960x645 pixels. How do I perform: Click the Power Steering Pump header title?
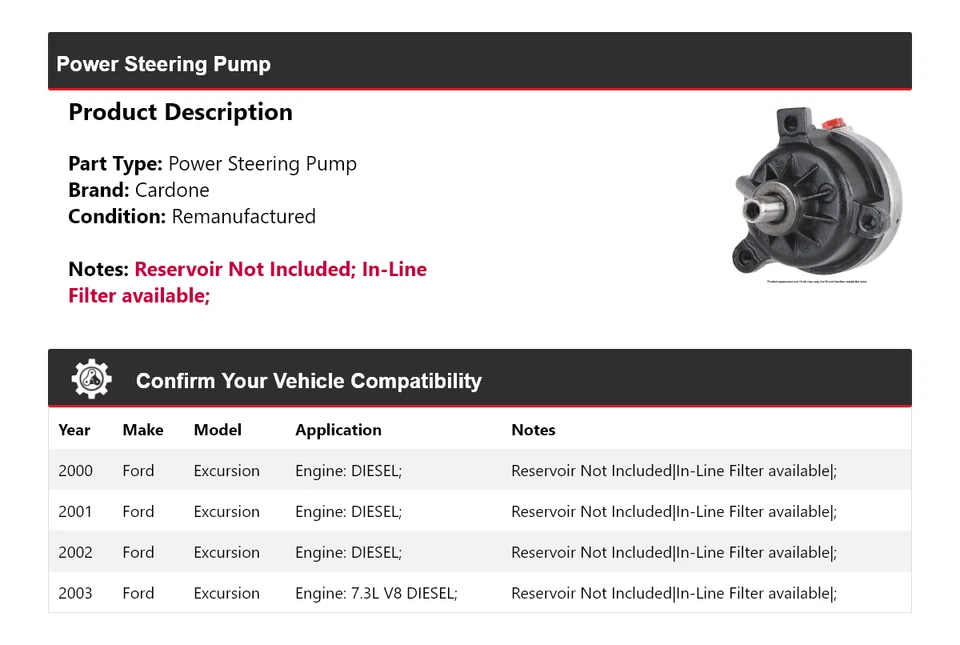click(x=163, y=64)
